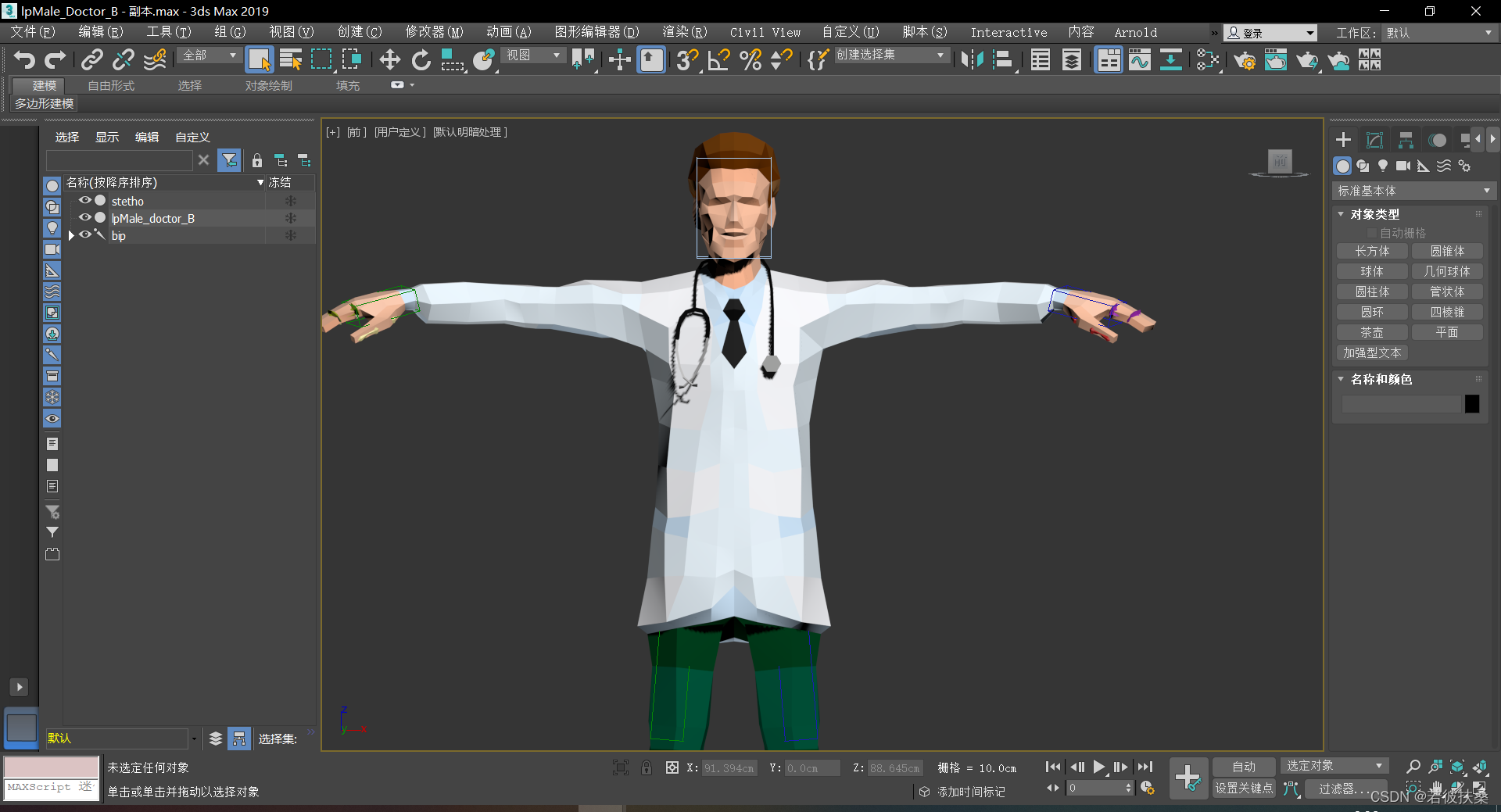Select the Cameras category icon in Create panel

[x=1403, y=166]
